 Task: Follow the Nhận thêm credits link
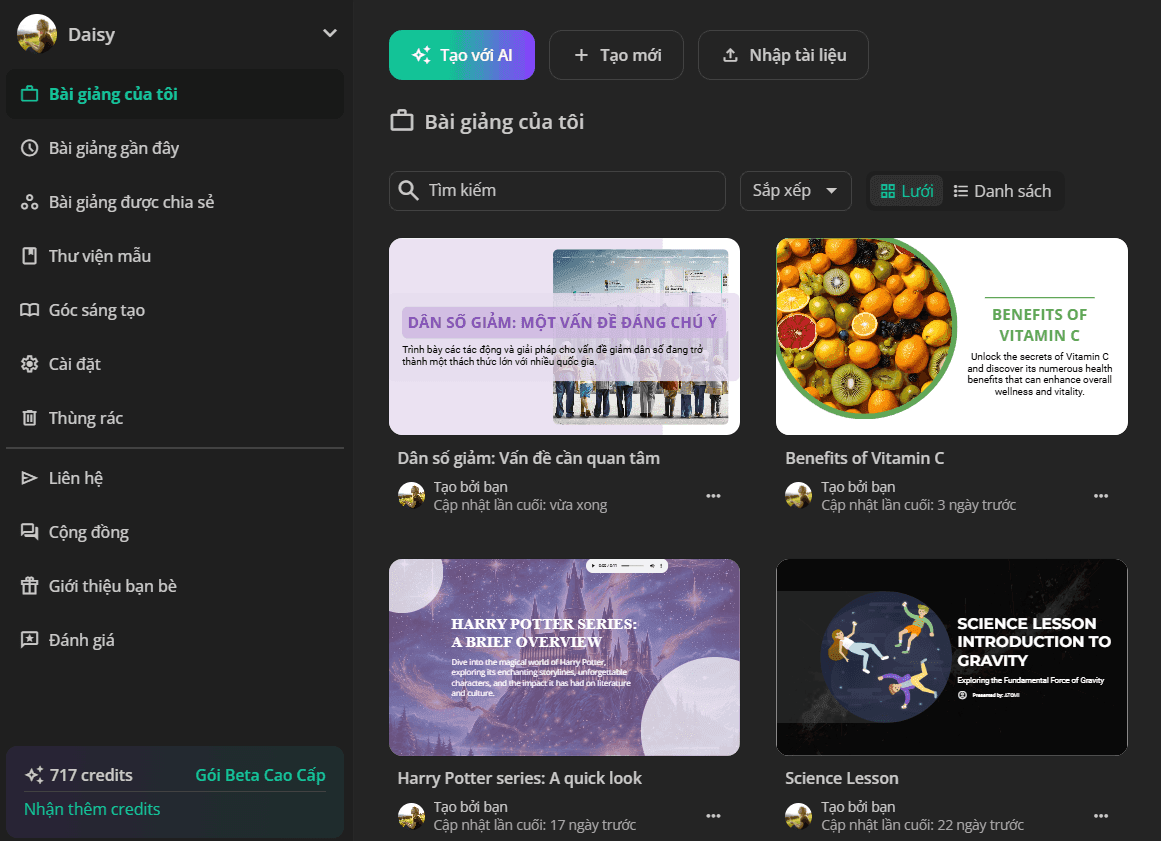pos(92,809)
